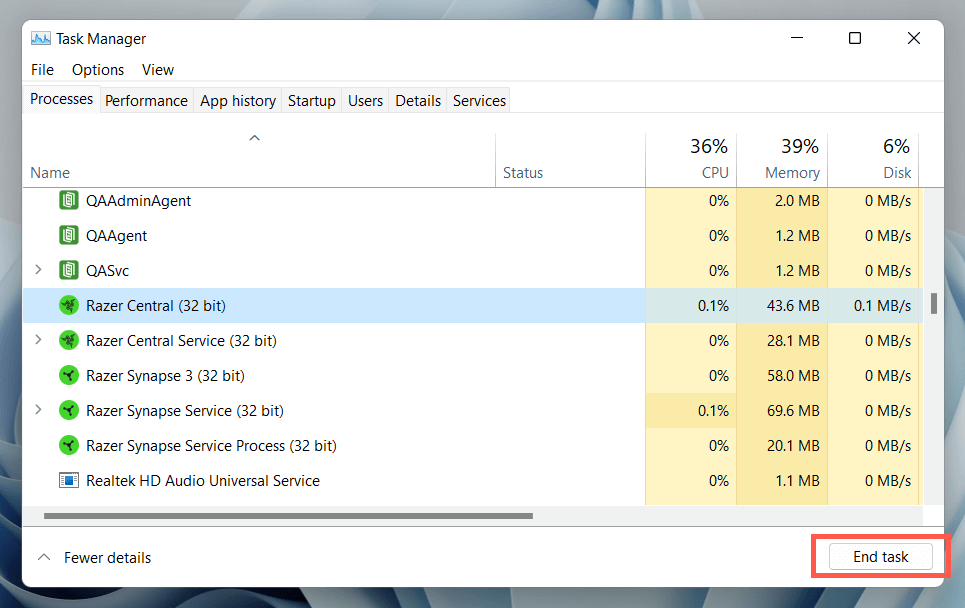The height and width of the screenshot is (608, 965).
Task: Switch to the Details tab
Action: coord(418,101)
